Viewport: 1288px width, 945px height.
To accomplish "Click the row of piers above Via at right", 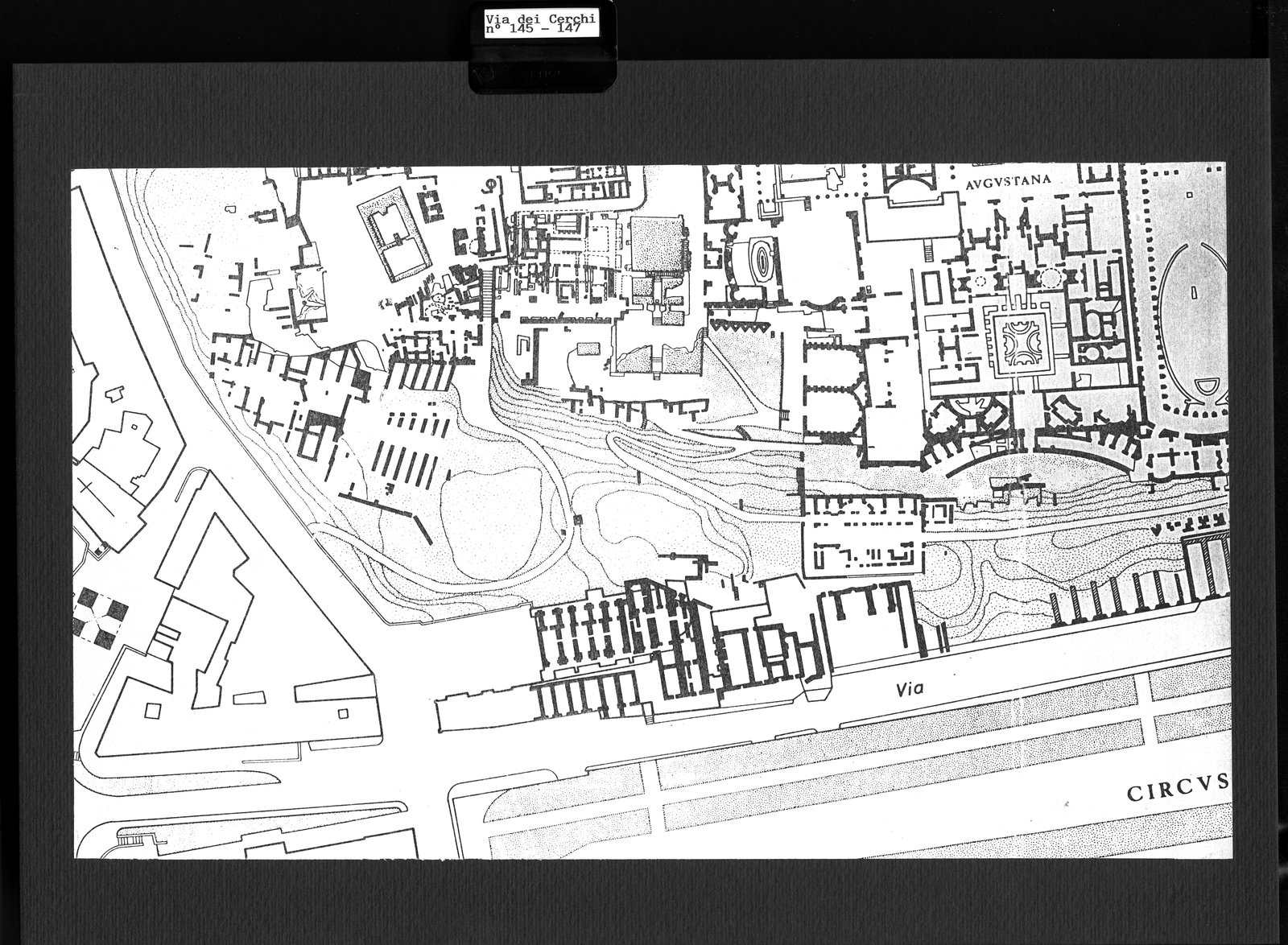I will [1139, 581].
